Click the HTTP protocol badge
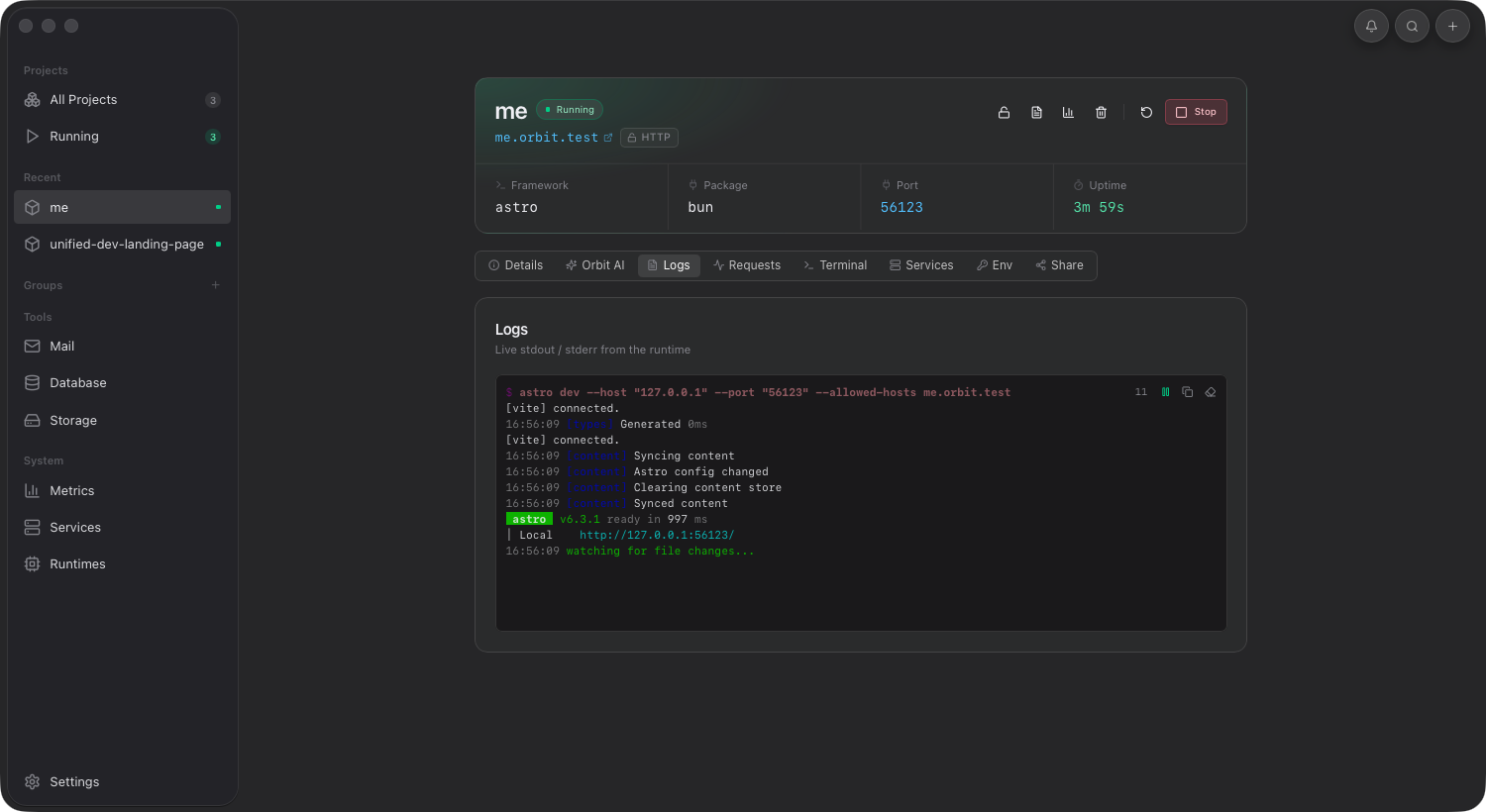This screenshot has width=1486, height=812. tap(649, 138)
